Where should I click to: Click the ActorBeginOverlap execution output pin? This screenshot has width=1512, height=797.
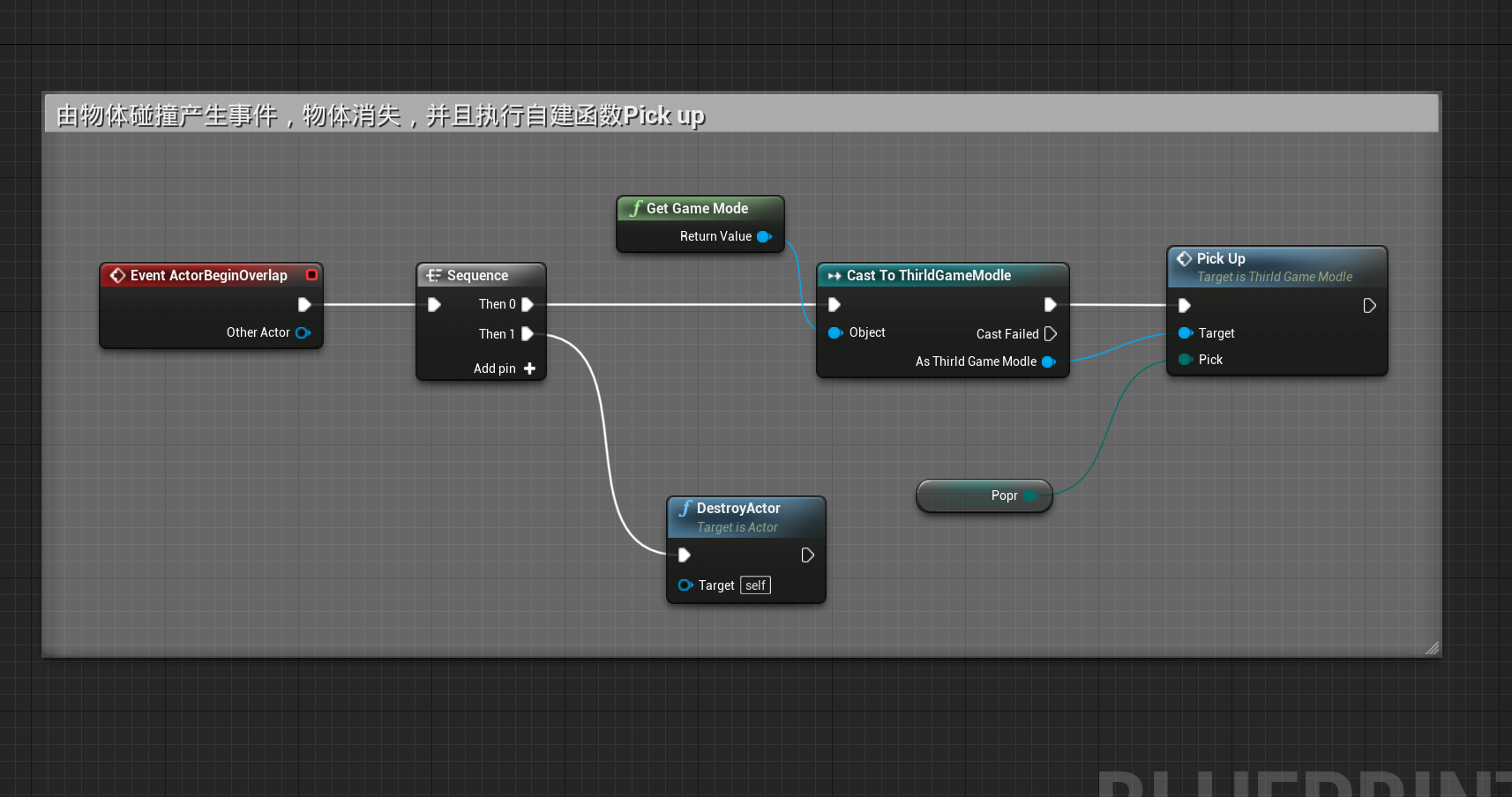click(304, 305)
